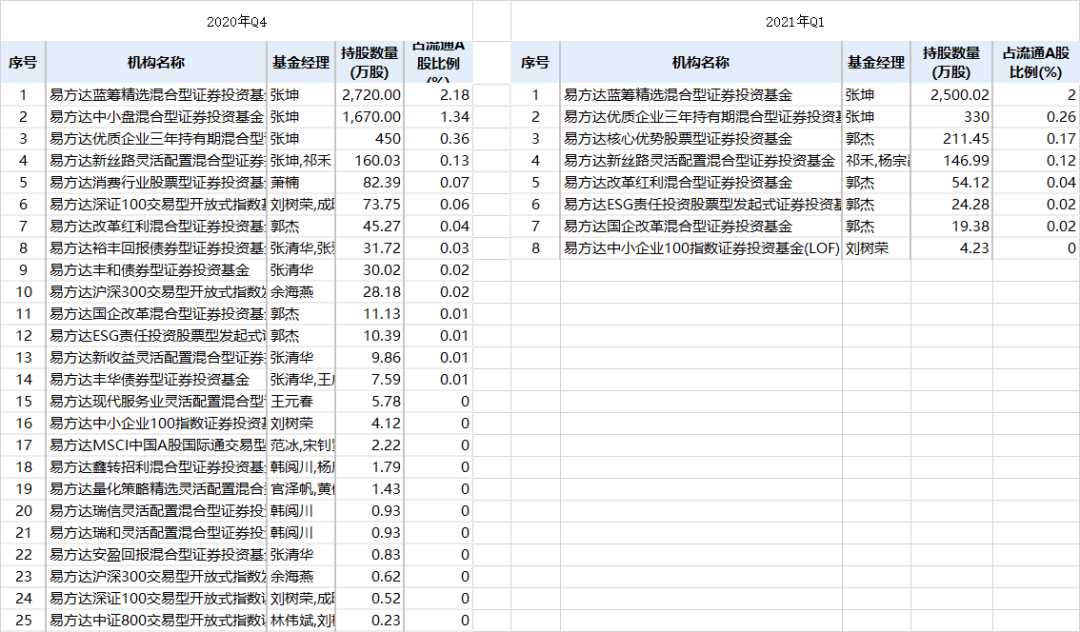Click the 持股数量(万股) header in the 2021年Q1 table
This screenshot has height=632, width=1080.
(951, 63)
